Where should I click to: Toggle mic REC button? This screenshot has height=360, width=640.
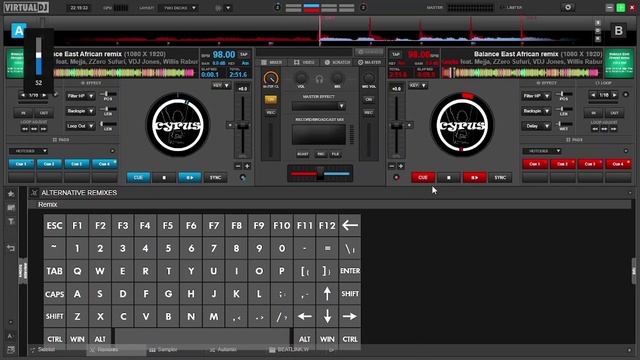pyautogui.click(x=369, y=112)
